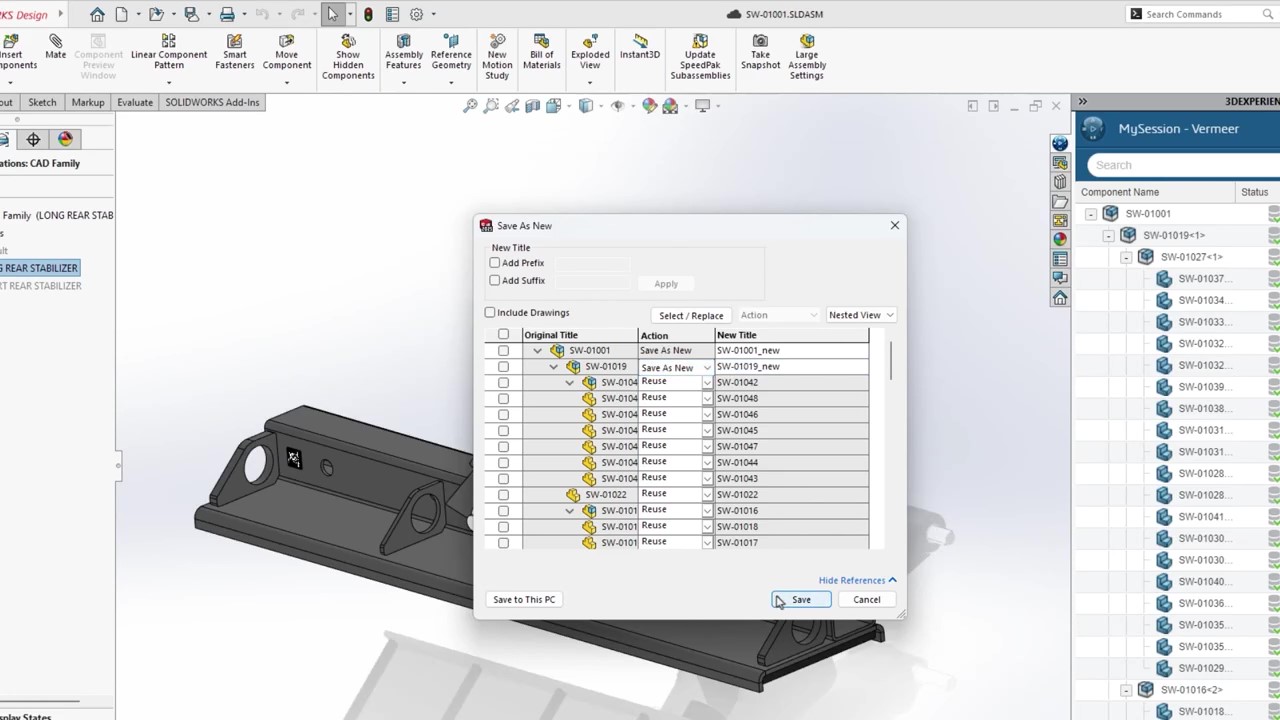Click Hide References in the dialog
This screenshot has height=720, width=1280.
pyautogui.click(x=851, y=580)
